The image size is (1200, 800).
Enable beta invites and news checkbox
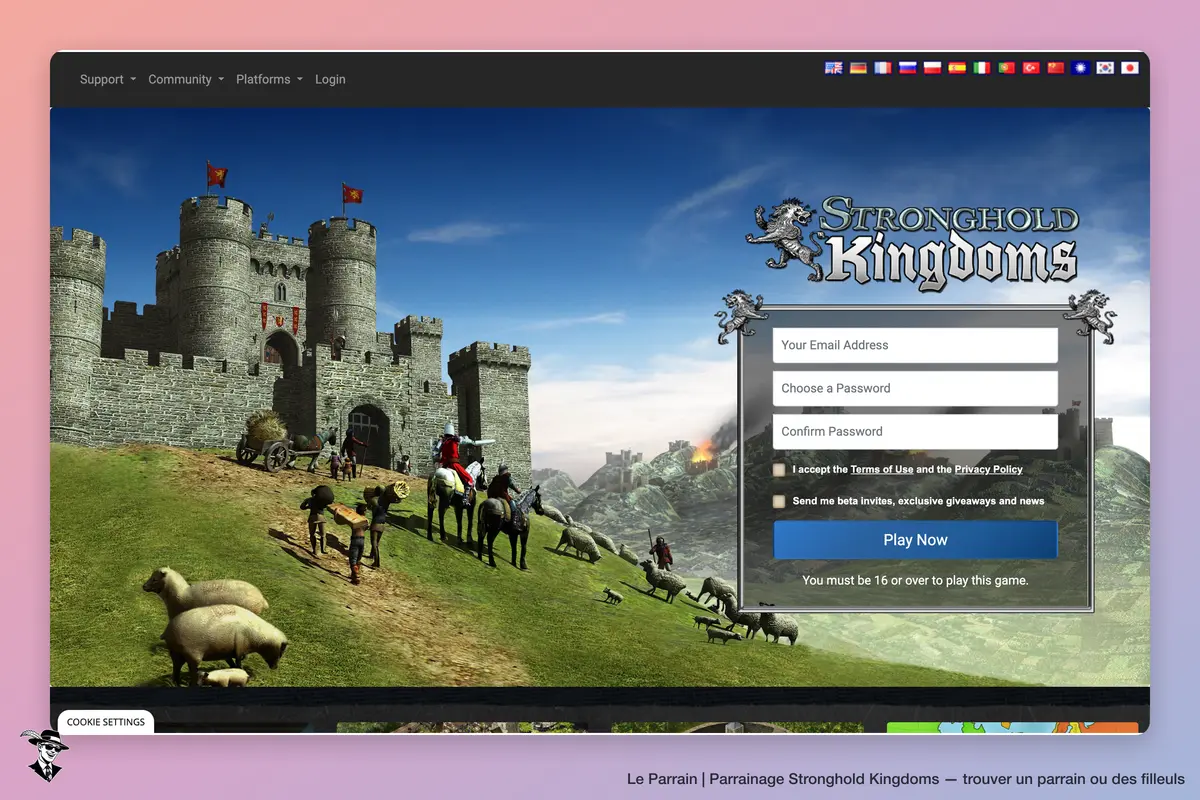pyautogui.click(x=779, y=501)
